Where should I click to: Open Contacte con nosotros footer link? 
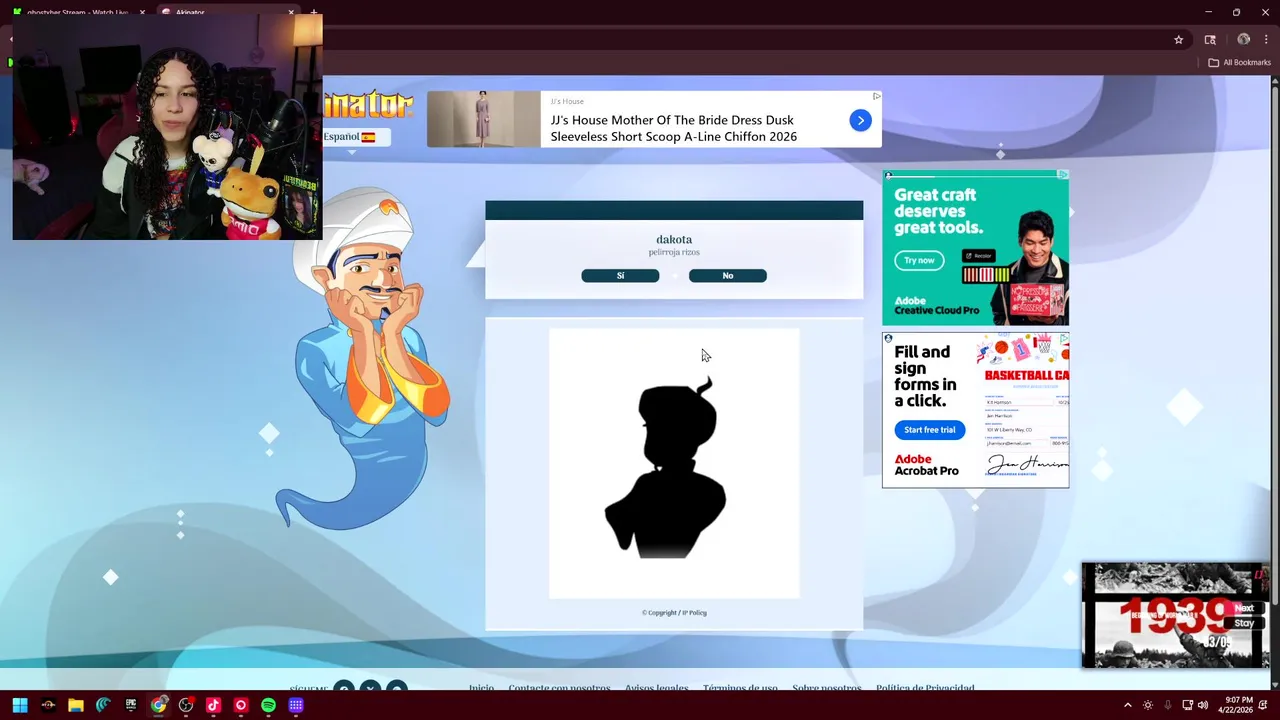[x=559, y=688]
